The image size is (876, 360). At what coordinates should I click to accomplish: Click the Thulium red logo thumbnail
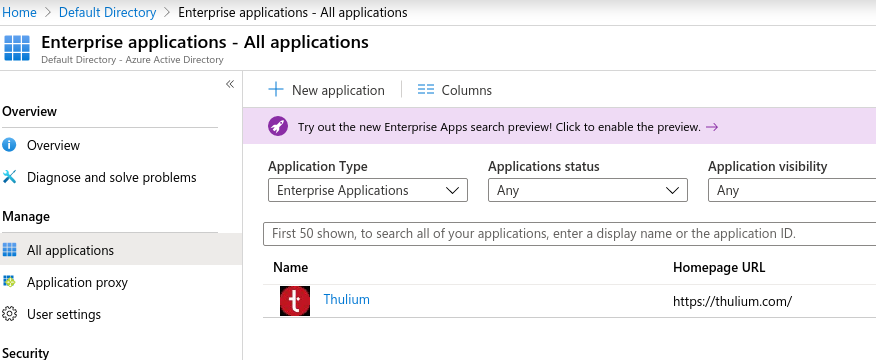click(x=295, y=301)
